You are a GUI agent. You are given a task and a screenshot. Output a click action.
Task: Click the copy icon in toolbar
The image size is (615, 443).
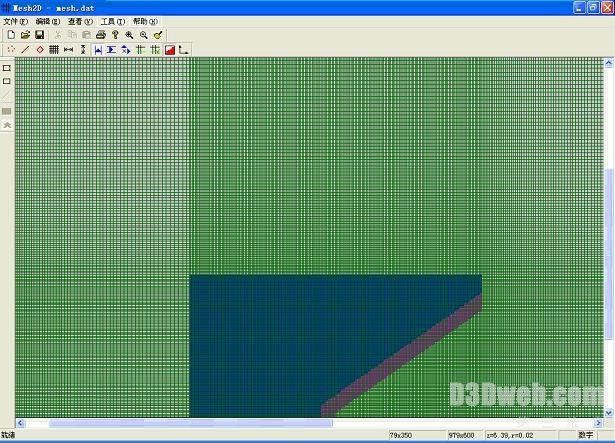pyautogui.click(x=72, y=35)
